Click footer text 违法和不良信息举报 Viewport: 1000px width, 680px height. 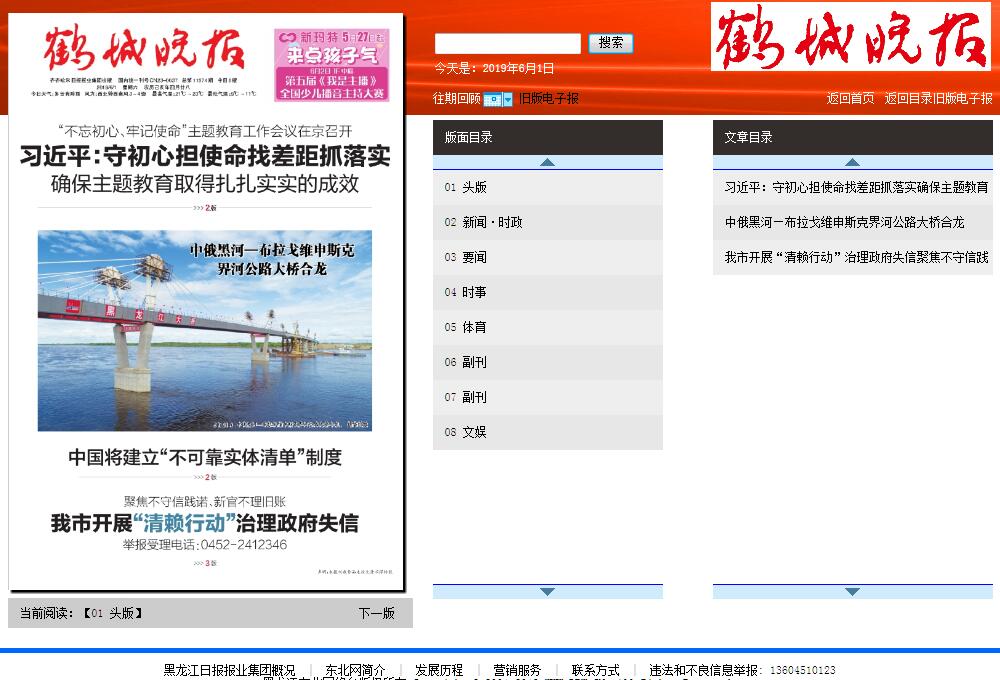pos(703,670)
